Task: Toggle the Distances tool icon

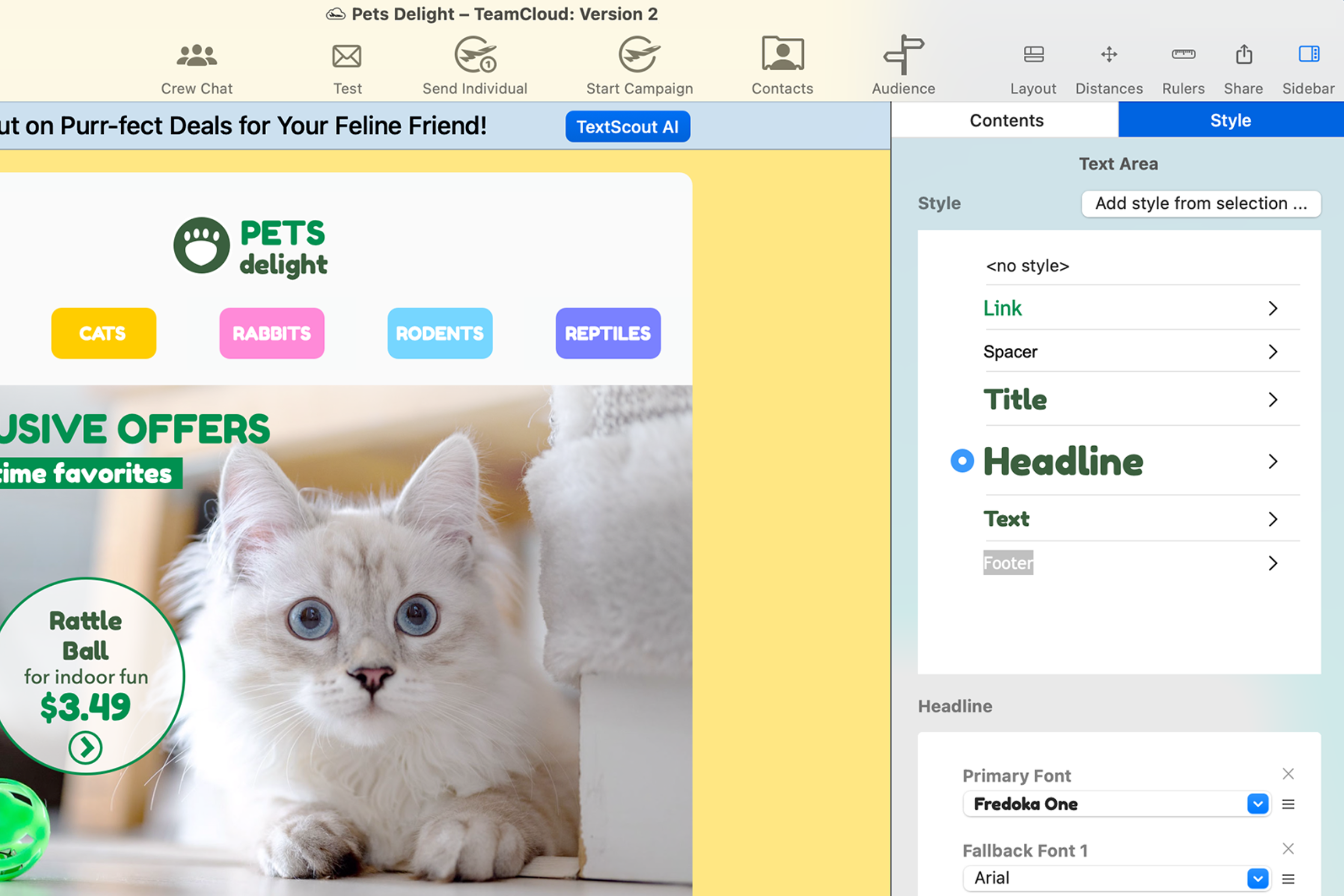Action: tap(1109, 54)
